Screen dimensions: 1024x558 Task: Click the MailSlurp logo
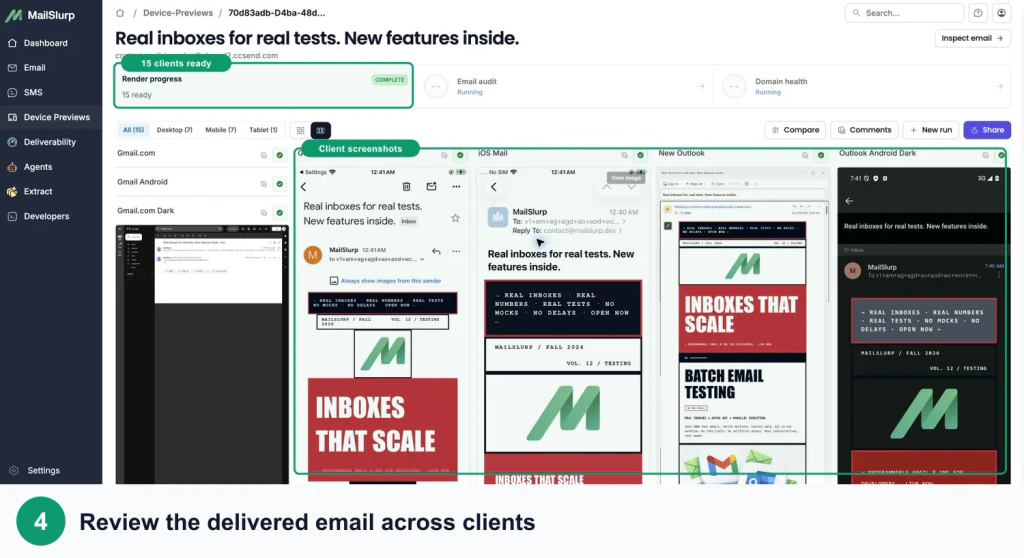40,15
